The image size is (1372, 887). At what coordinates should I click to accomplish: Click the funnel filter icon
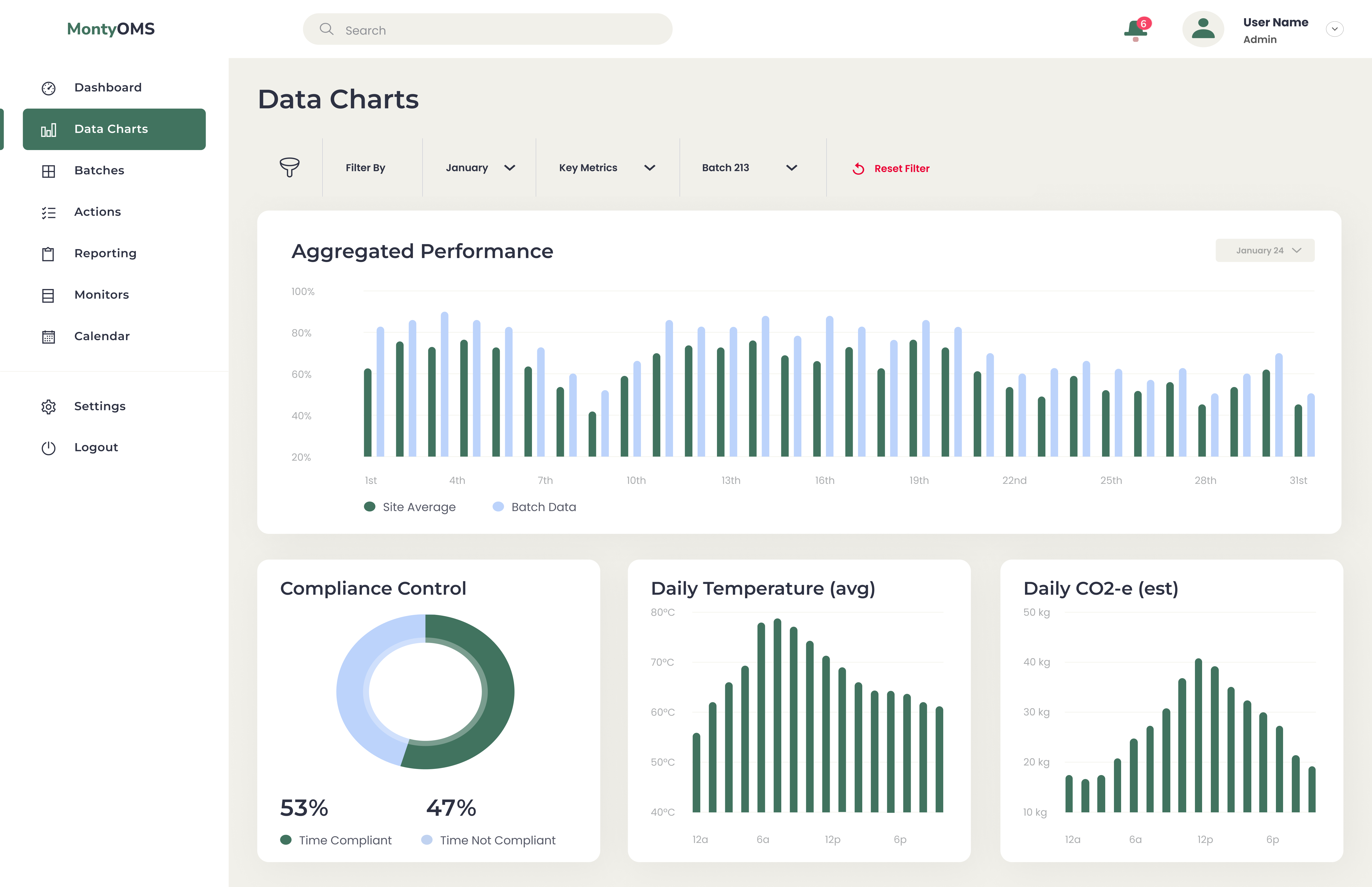290,167
